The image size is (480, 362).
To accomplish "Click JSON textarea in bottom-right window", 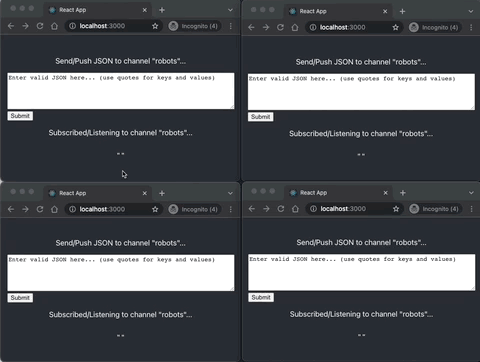I will click(362, 272).
